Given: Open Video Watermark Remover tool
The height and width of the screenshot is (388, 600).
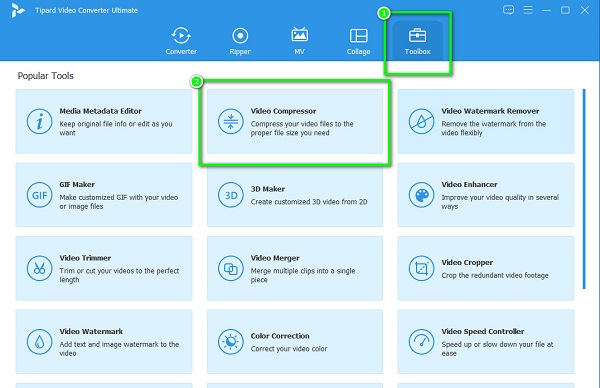Looking at the screenshot, I should pos(486,122).
